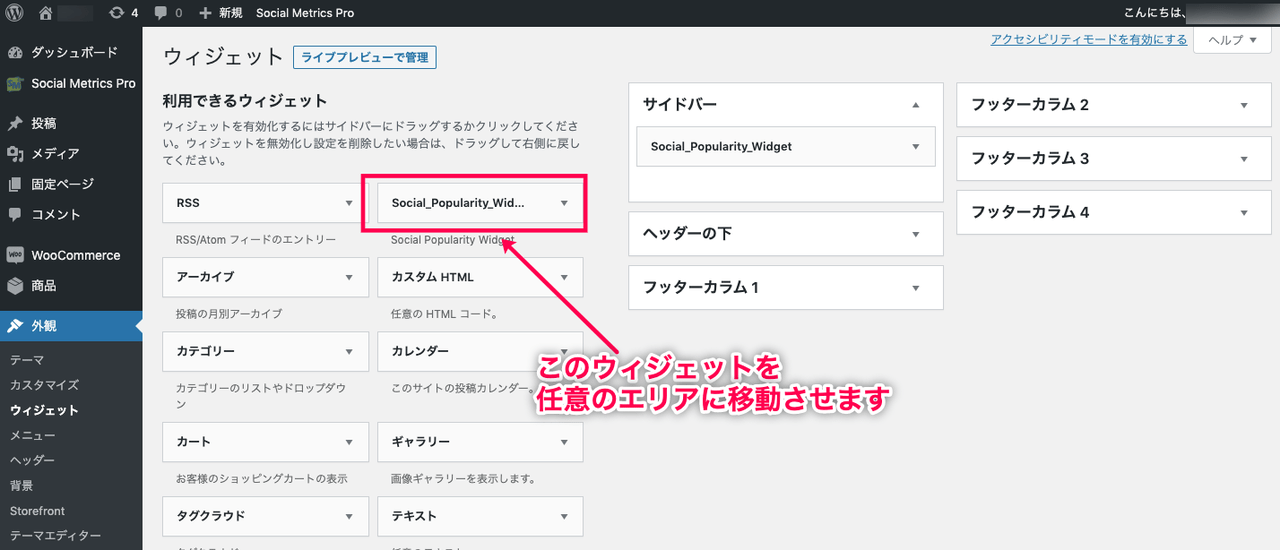Go to メニュー submenu
This screenshot has height=550, width=1280.
(x=33, y=435)
